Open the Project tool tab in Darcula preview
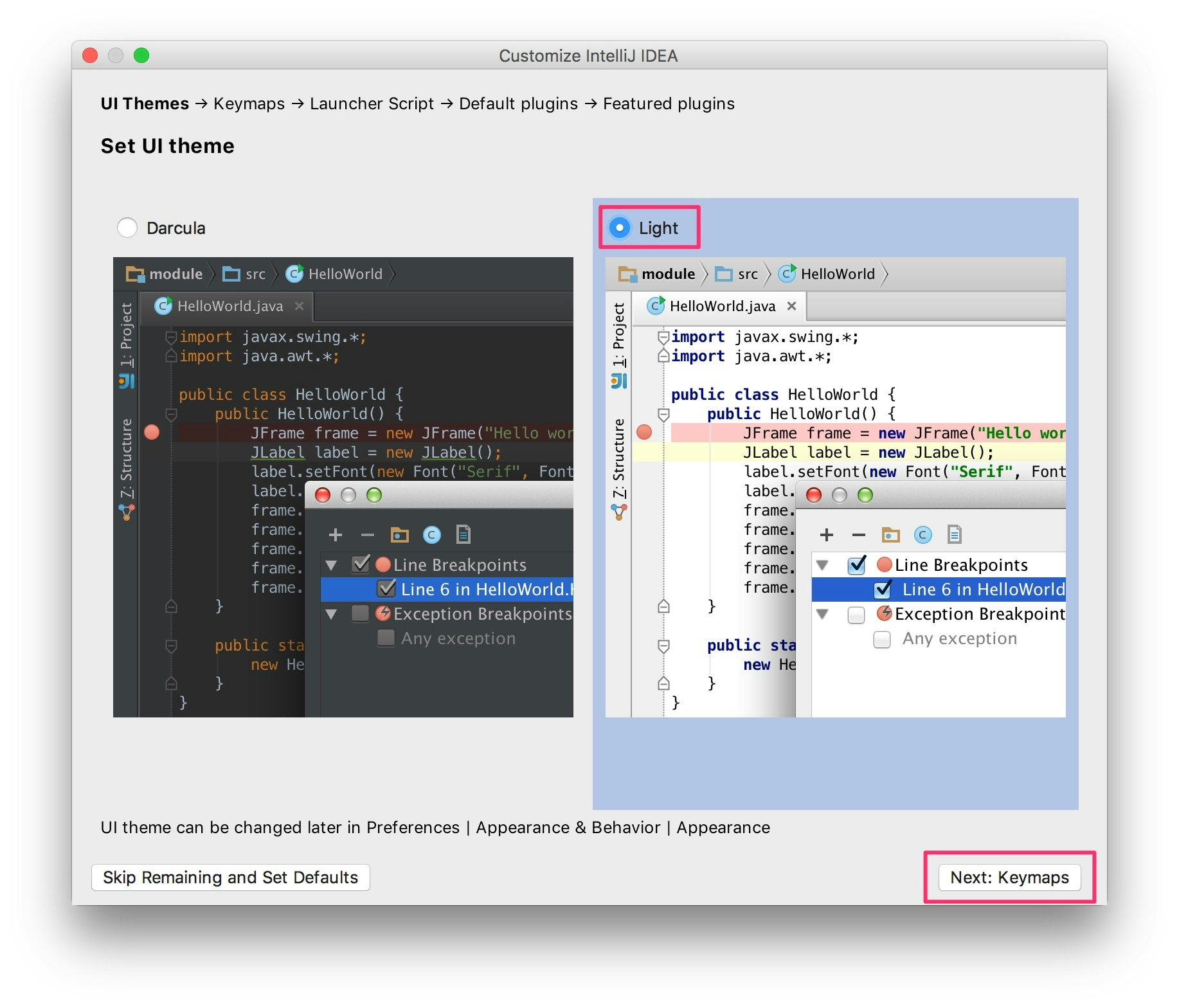Image resolution: width=1179 pixels, height=1008 pixels. [126, 345]
